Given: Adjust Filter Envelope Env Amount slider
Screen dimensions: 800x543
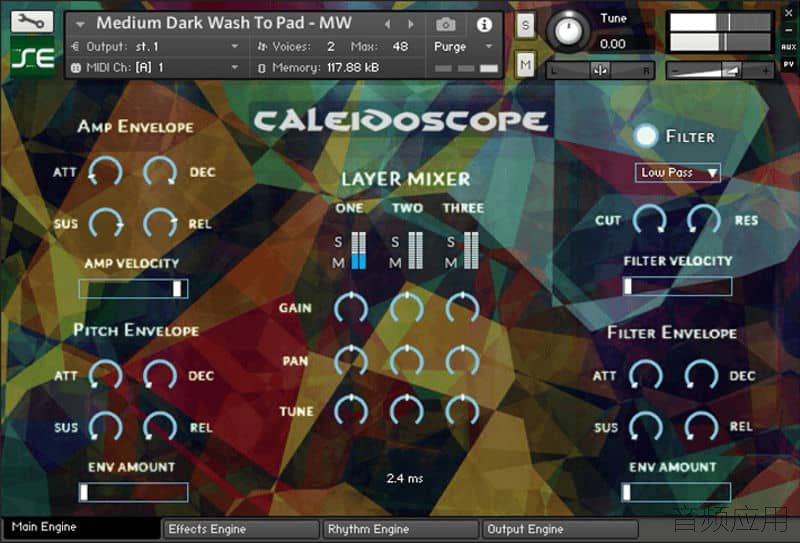Looking at the screenshot, I should coord(677,492).
